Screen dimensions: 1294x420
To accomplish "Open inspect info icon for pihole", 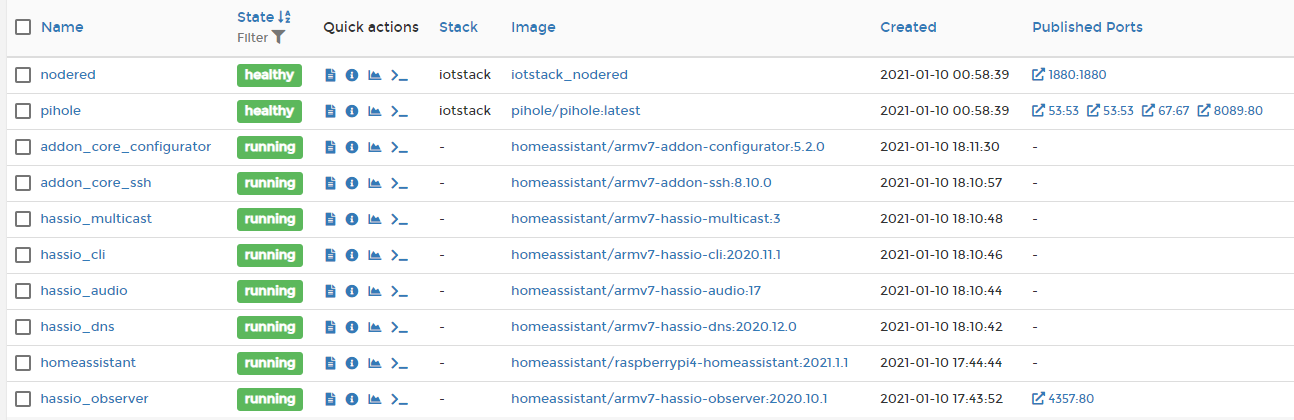I will coord(352,111).
